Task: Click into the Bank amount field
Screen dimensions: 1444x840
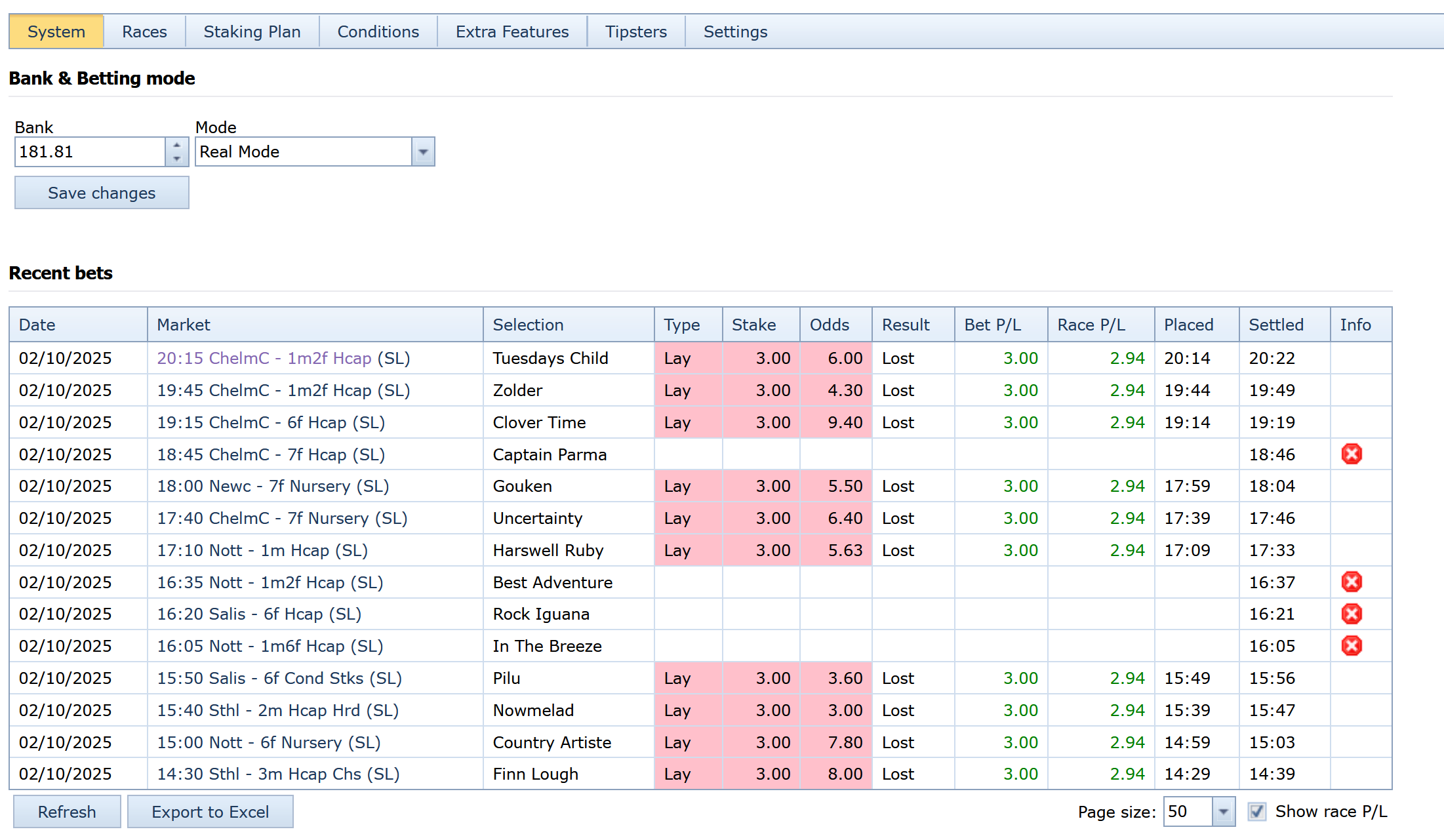Action: (x=90, y=152)
